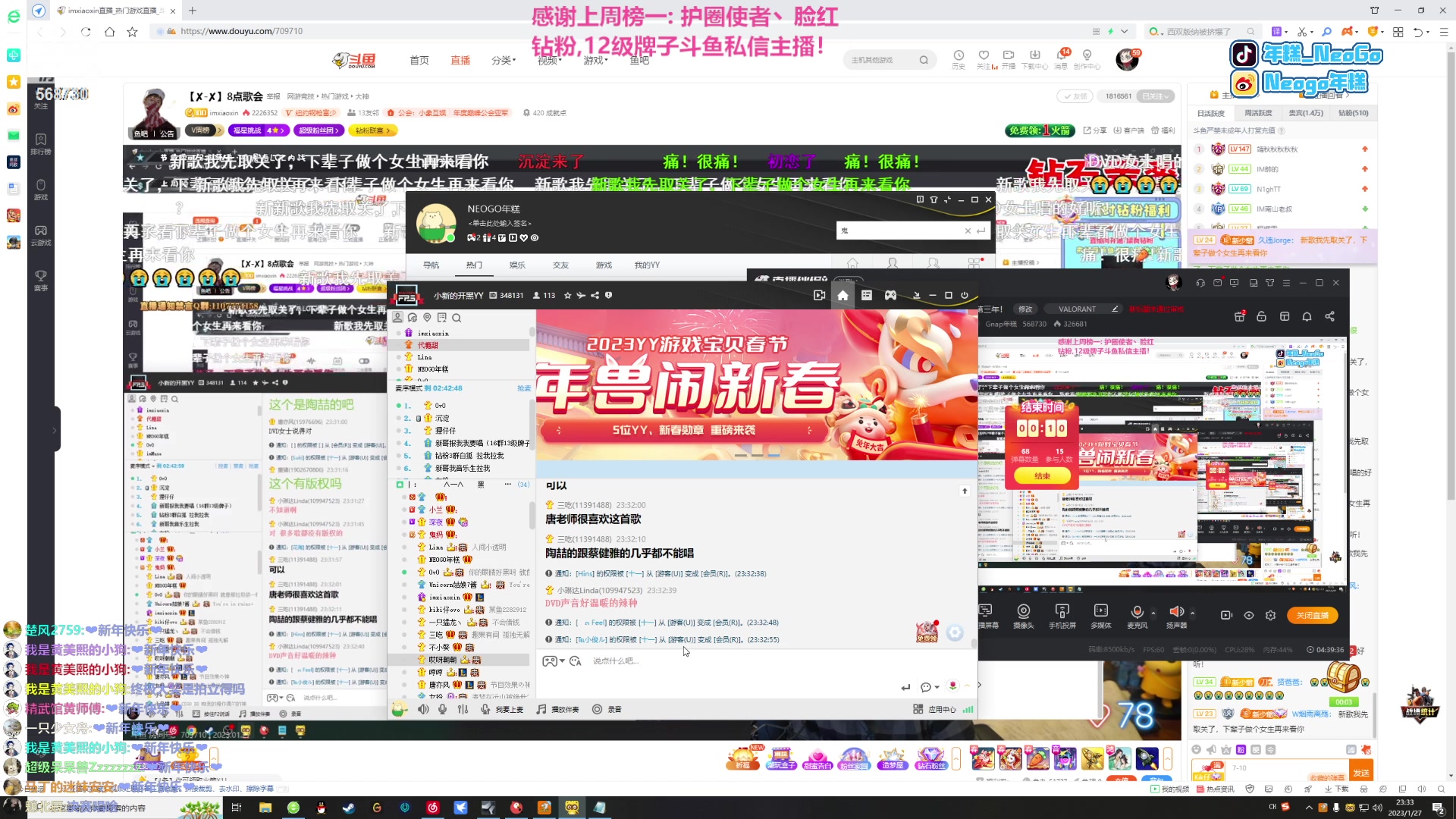Image resolution: width=1456 pixels, height=819 pixels.
Task: Click the Douyu history clock icon
Action: (x=959, y=56)
